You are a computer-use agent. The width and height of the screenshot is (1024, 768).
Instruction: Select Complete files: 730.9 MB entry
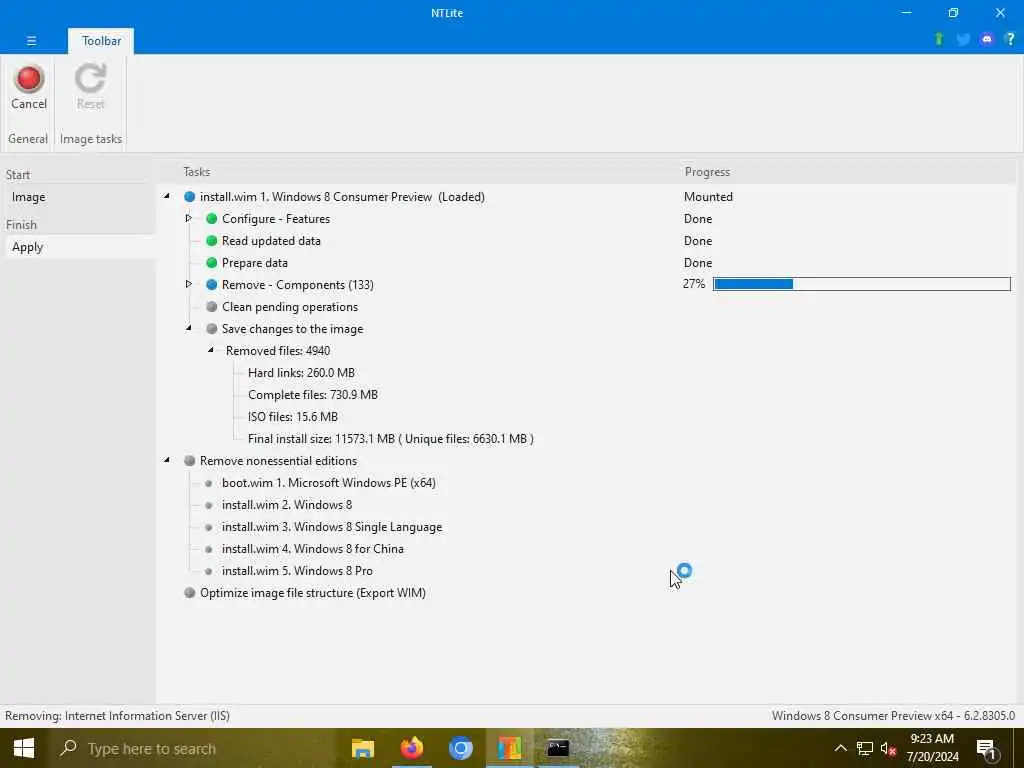pos(313,395)
